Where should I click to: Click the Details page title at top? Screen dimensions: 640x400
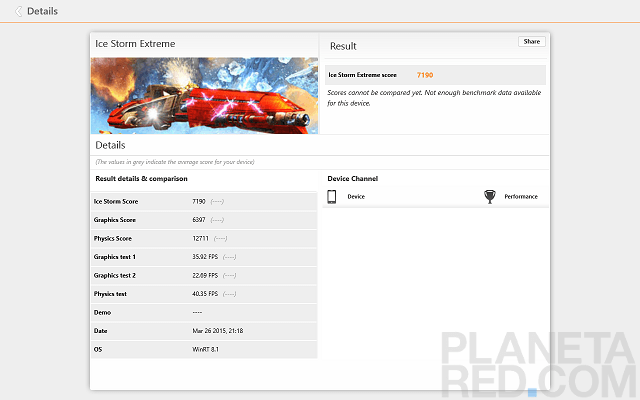42,12
